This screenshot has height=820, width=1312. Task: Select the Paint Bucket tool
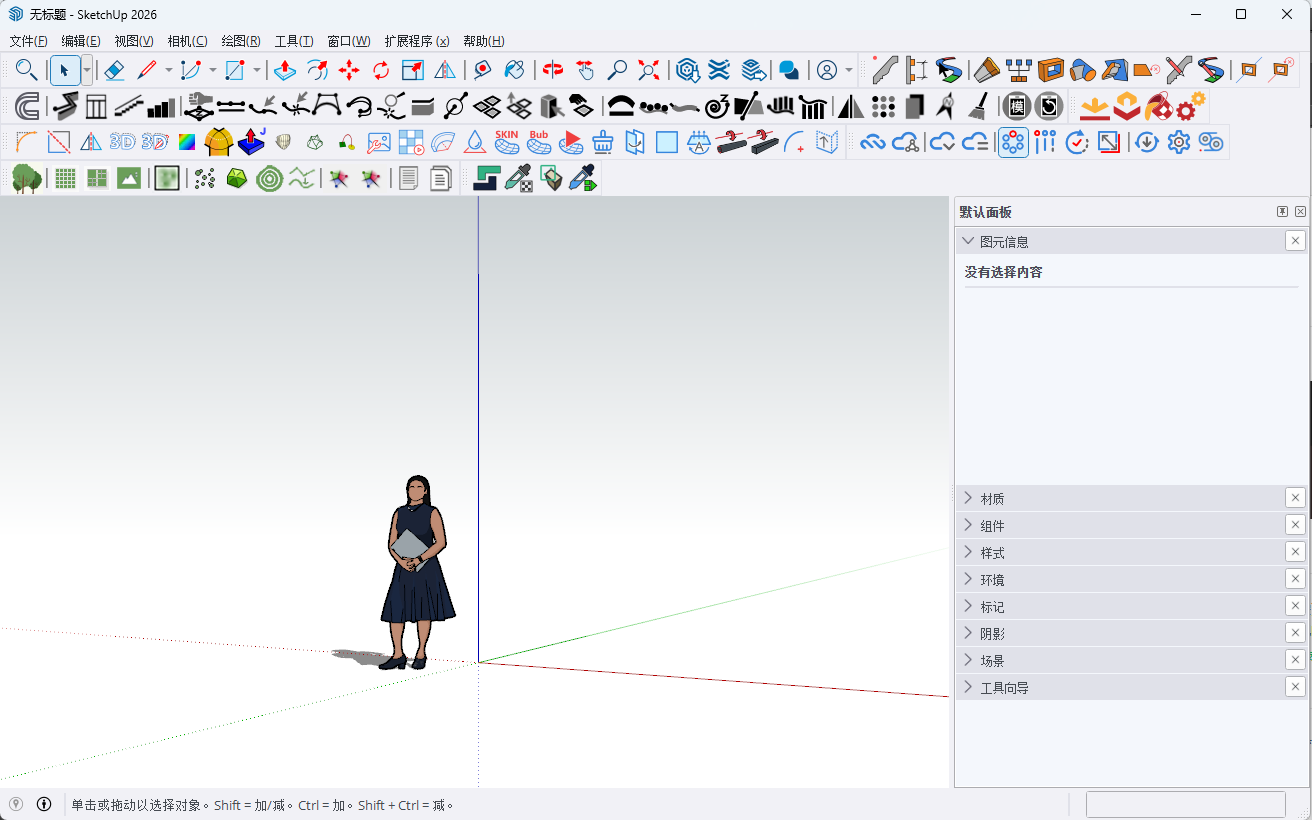(514, 70)
